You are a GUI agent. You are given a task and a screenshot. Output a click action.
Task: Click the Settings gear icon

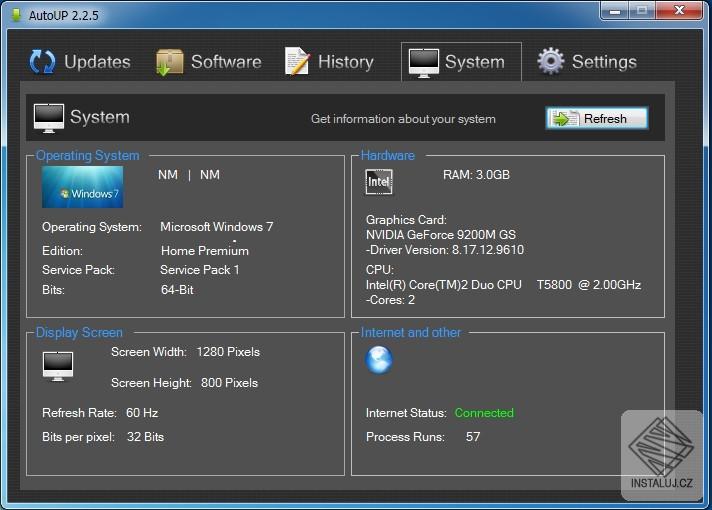[x=551, y=62]
